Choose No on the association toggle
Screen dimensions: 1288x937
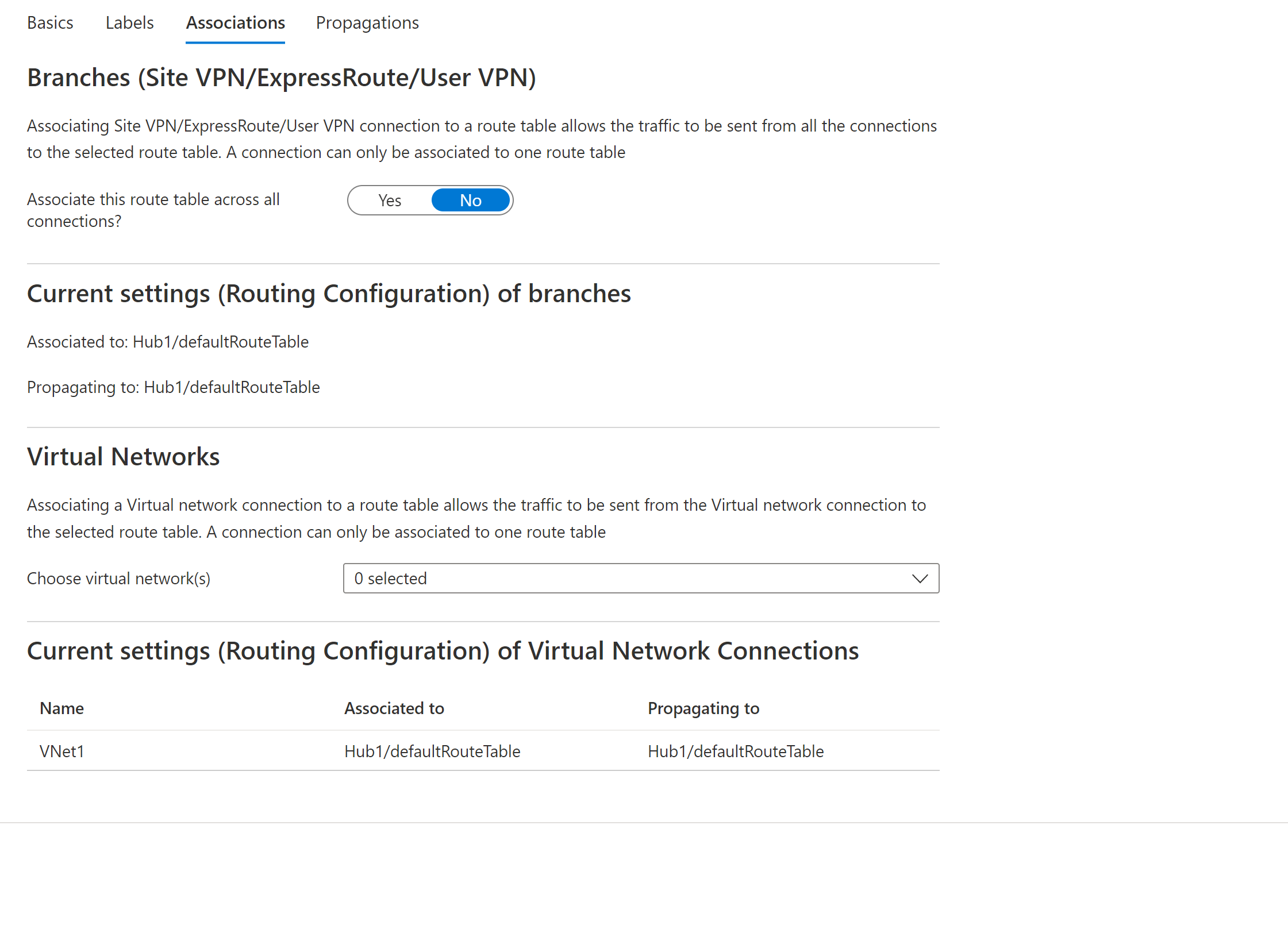(x=471, y=200)
